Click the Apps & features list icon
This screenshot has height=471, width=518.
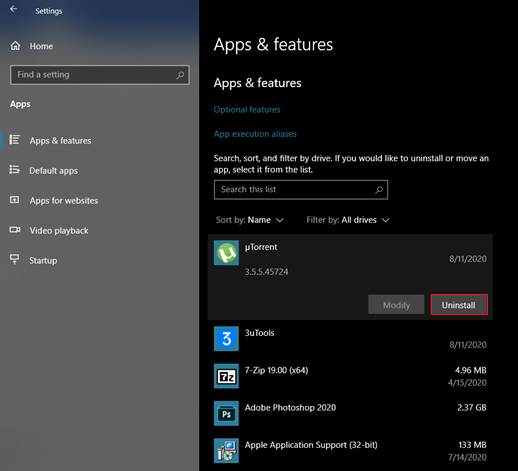click(14, 140)
